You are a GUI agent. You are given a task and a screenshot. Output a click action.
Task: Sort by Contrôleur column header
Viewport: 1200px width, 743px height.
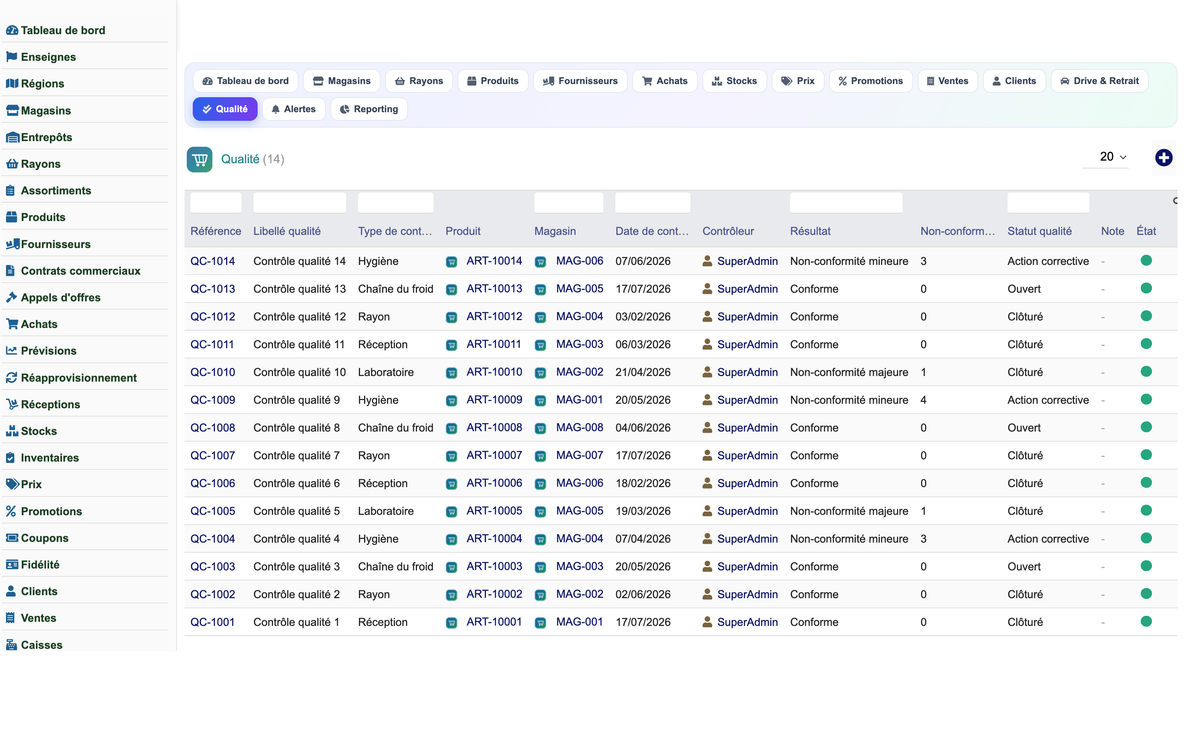(728, 231)
